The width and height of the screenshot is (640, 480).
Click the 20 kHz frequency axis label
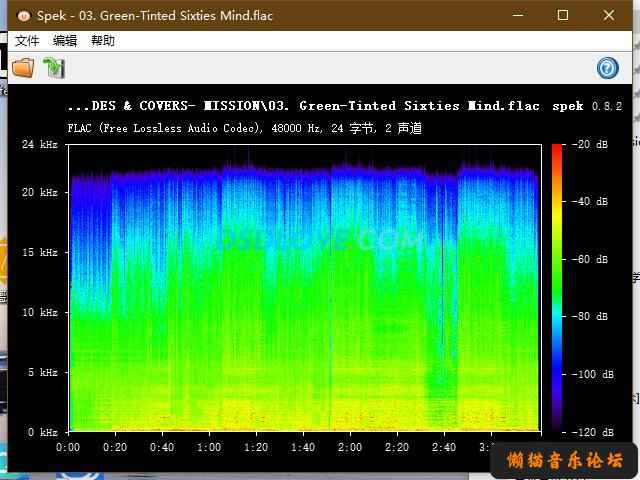pyautogui.click(x=40, y=192)
